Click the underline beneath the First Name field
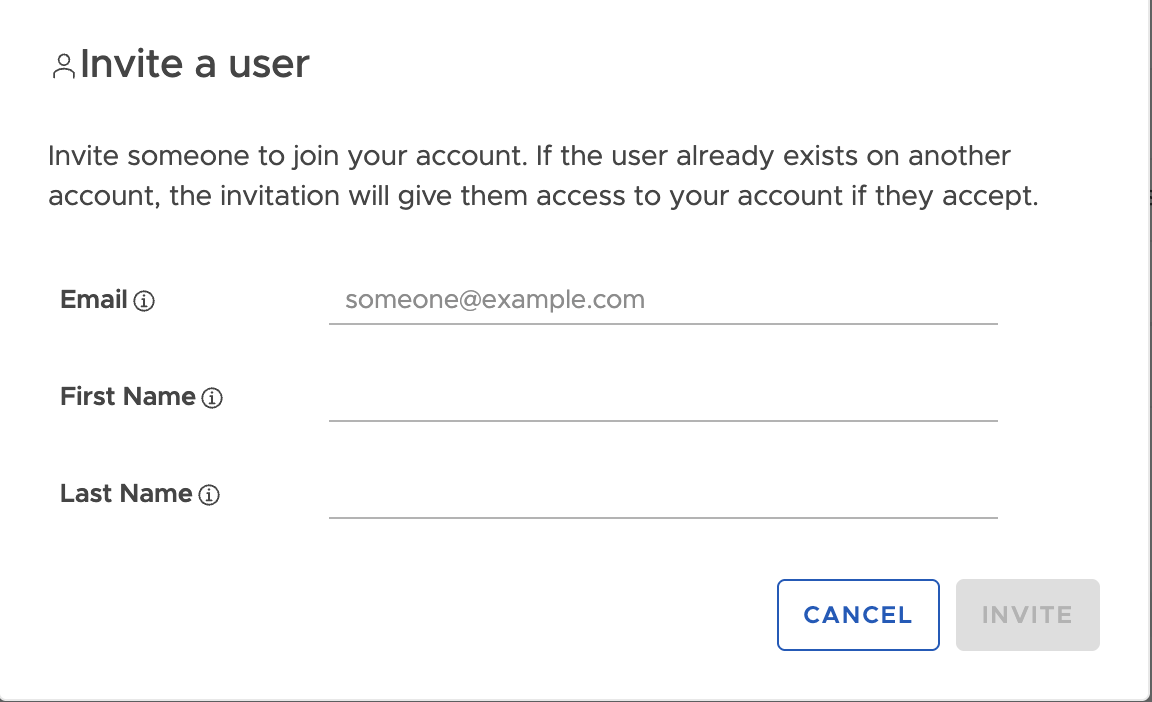The width and height of the screenshot is (1152, 702). coord(663,421)
